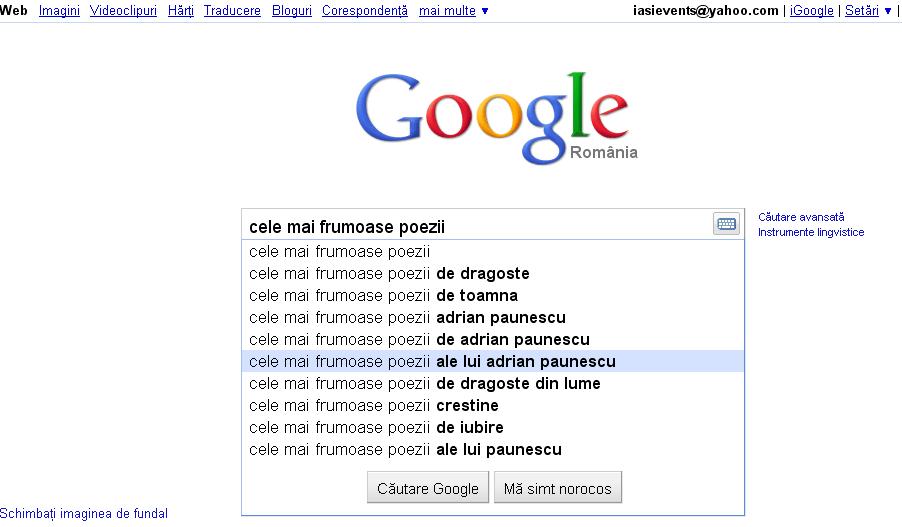Image resolution: width=902 pixels, height=527 pixels.
Task: Open the on-screen keyboard icon
Action: [727, 225]
